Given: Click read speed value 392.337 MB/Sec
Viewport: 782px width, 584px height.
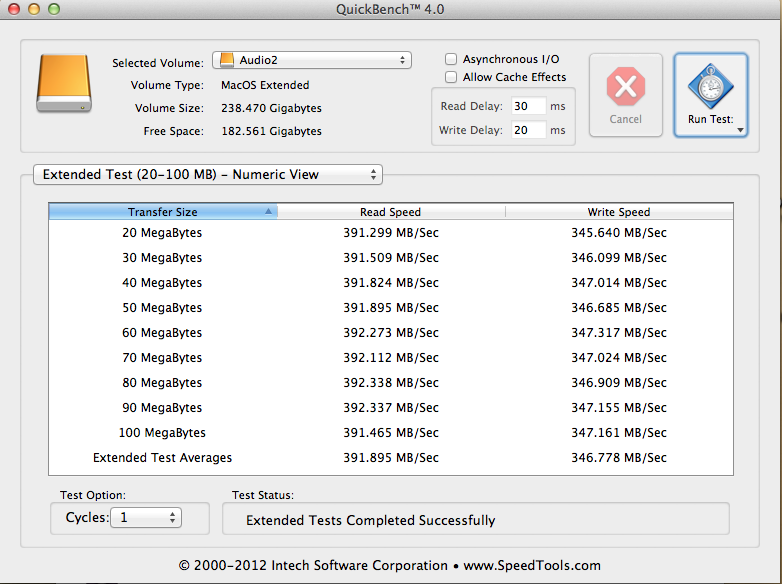Looking at the screenshot, I should click(391, 407).
